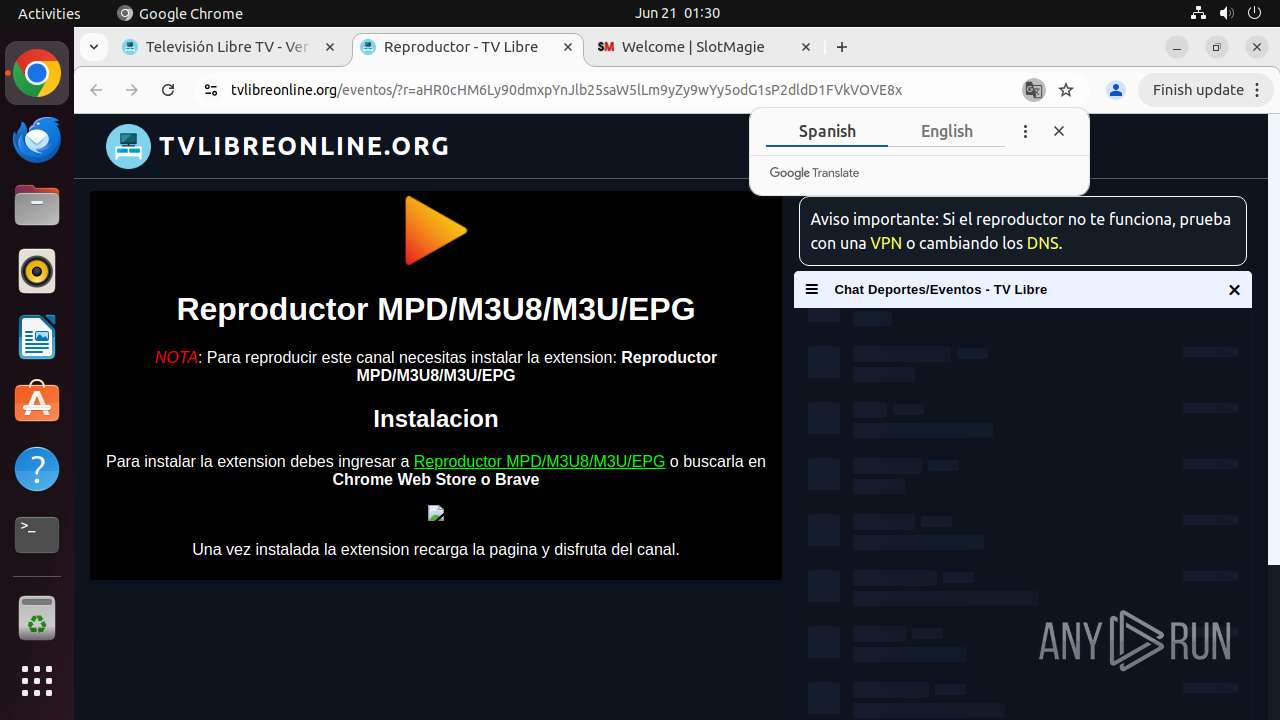Launch Terminal from the dock

coord(37,535)
